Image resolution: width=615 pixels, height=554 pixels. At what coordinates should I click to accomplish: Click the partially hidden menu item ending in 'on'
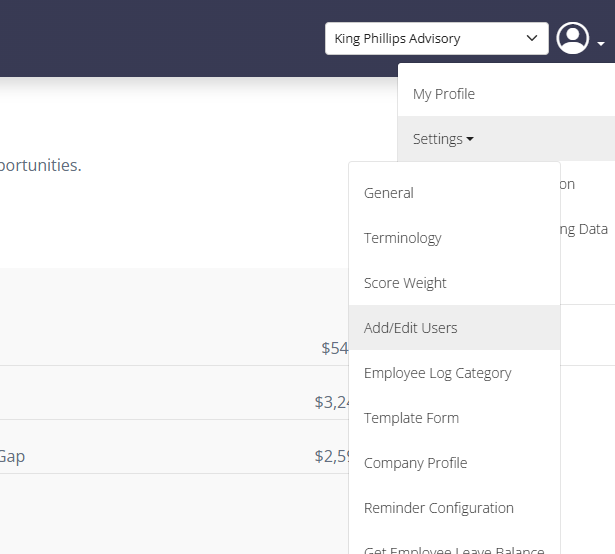tap(568, 184)
